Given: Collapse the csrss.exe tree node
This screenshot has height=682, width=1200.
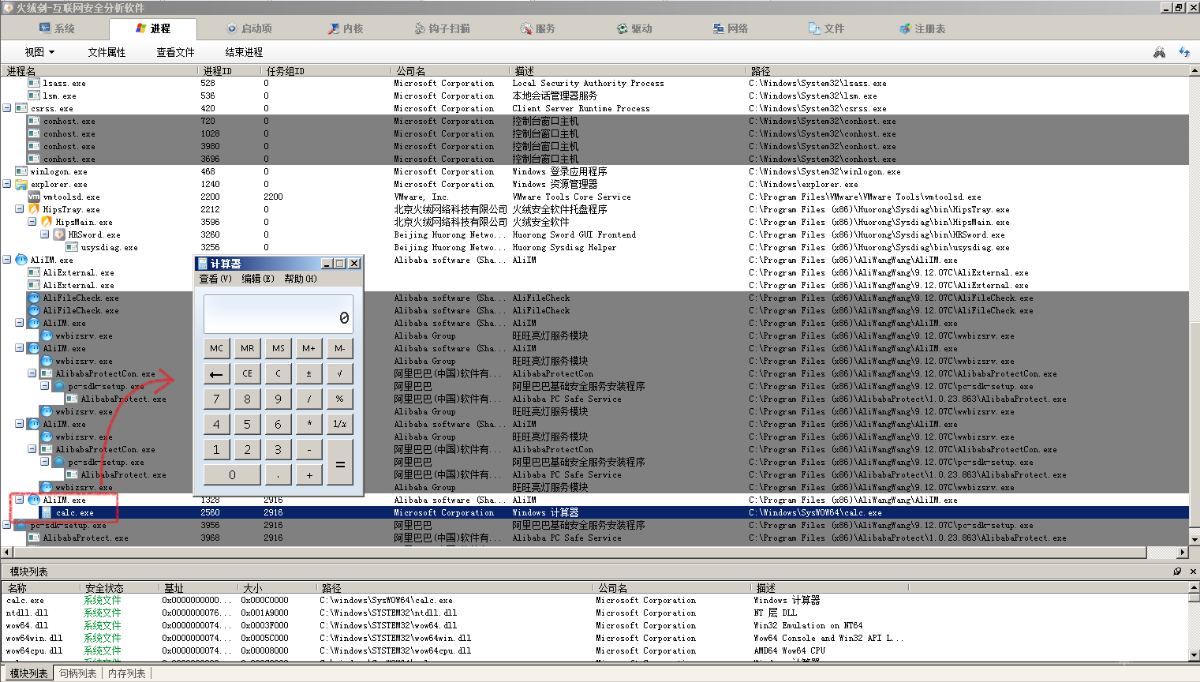Looking at the screenshot, I should coord(7,108).
